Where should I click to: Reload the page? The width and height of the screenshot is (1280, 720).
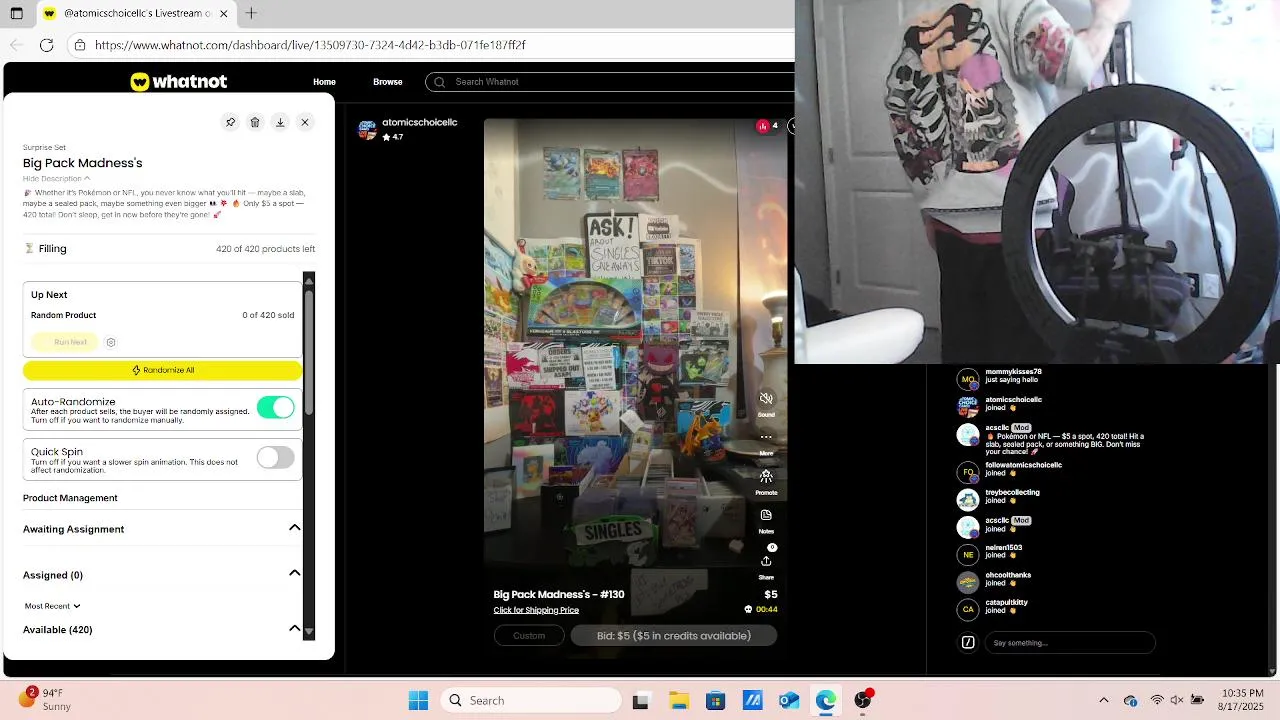coord(47,45)
